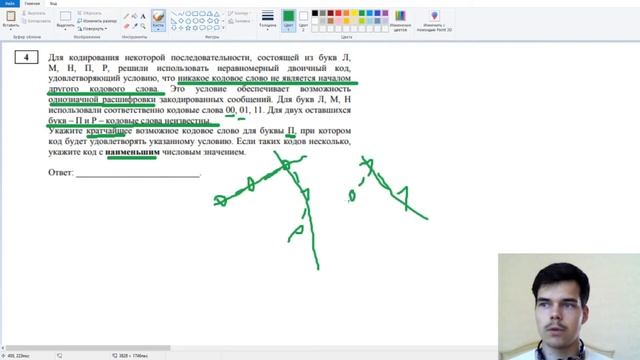Choose the Rounded rectangle shape

coord(202,13)
